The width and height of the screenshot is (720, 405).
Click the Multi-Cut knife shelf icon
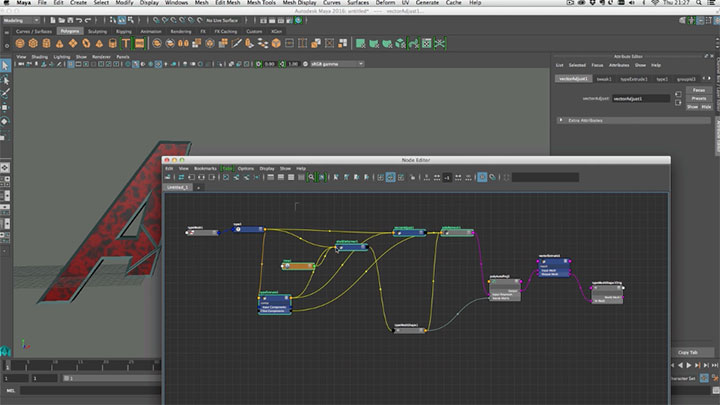236,44
